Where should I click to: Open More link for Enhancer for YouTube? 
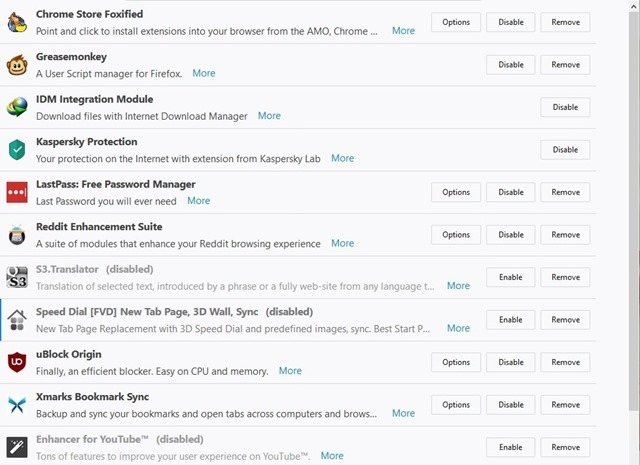(x=331, y=456)
